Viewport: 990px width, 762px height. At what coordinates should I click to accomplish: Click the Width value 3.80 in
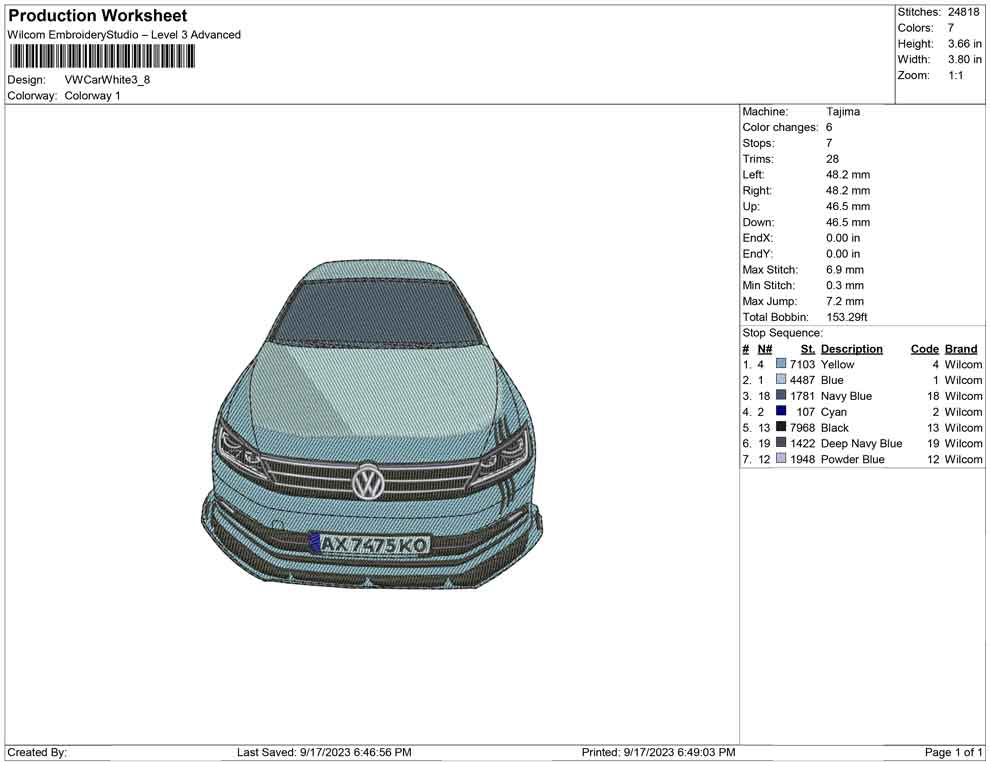(x=964, y=59)
